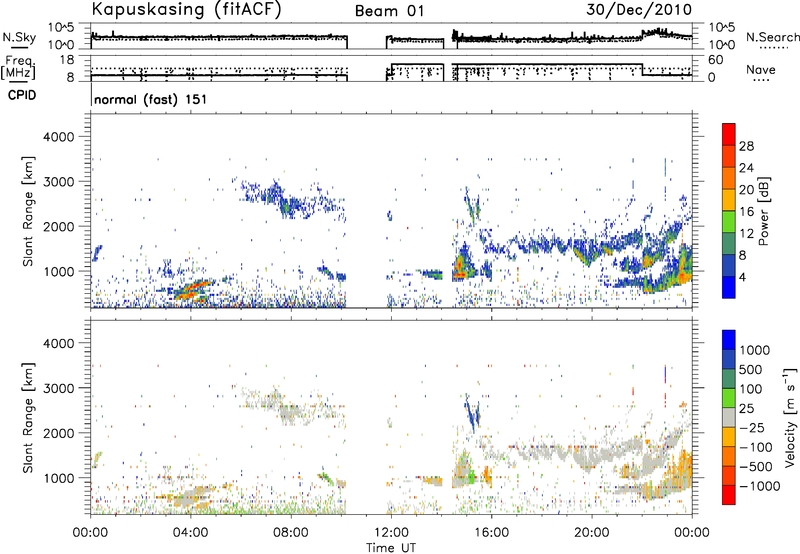This screenshot has height=554, width=800.
Task: Click the Slant Range [km] label of the power panel
Action: point(29,211)
